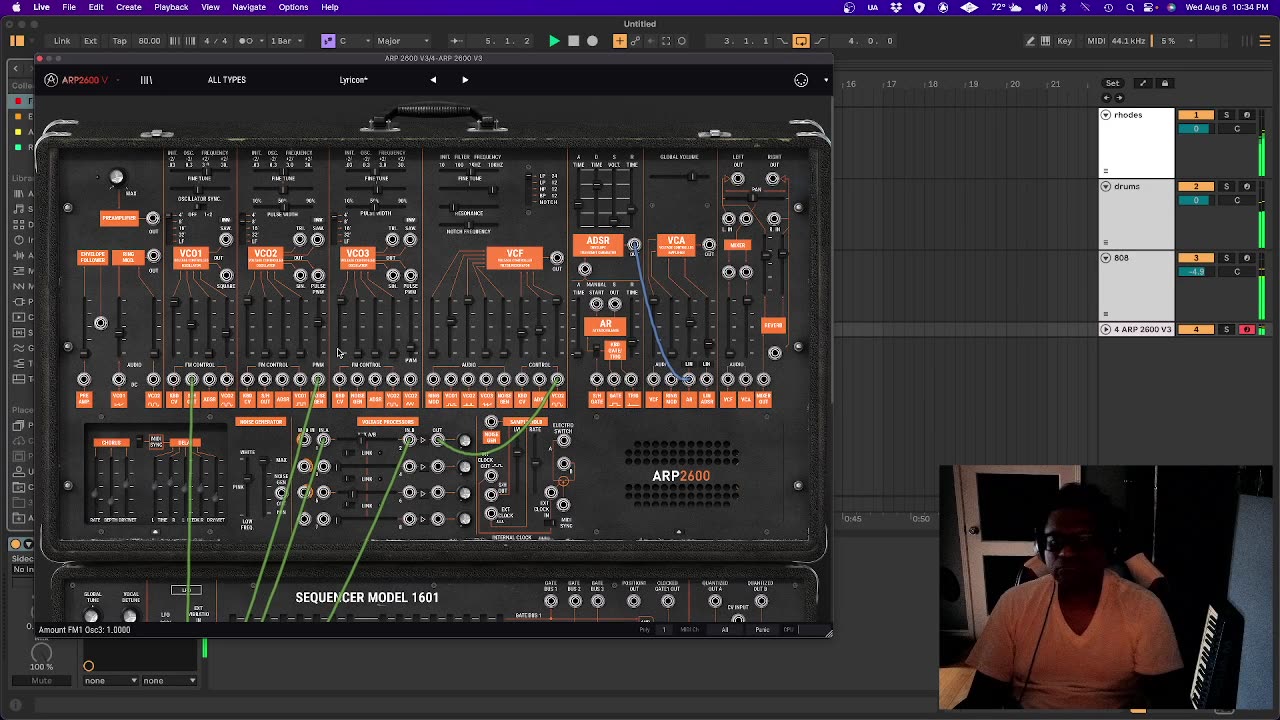The width and height of the screenshot is (1280, 720).
Task: Open the Options menu
Action: coord(293,7)
